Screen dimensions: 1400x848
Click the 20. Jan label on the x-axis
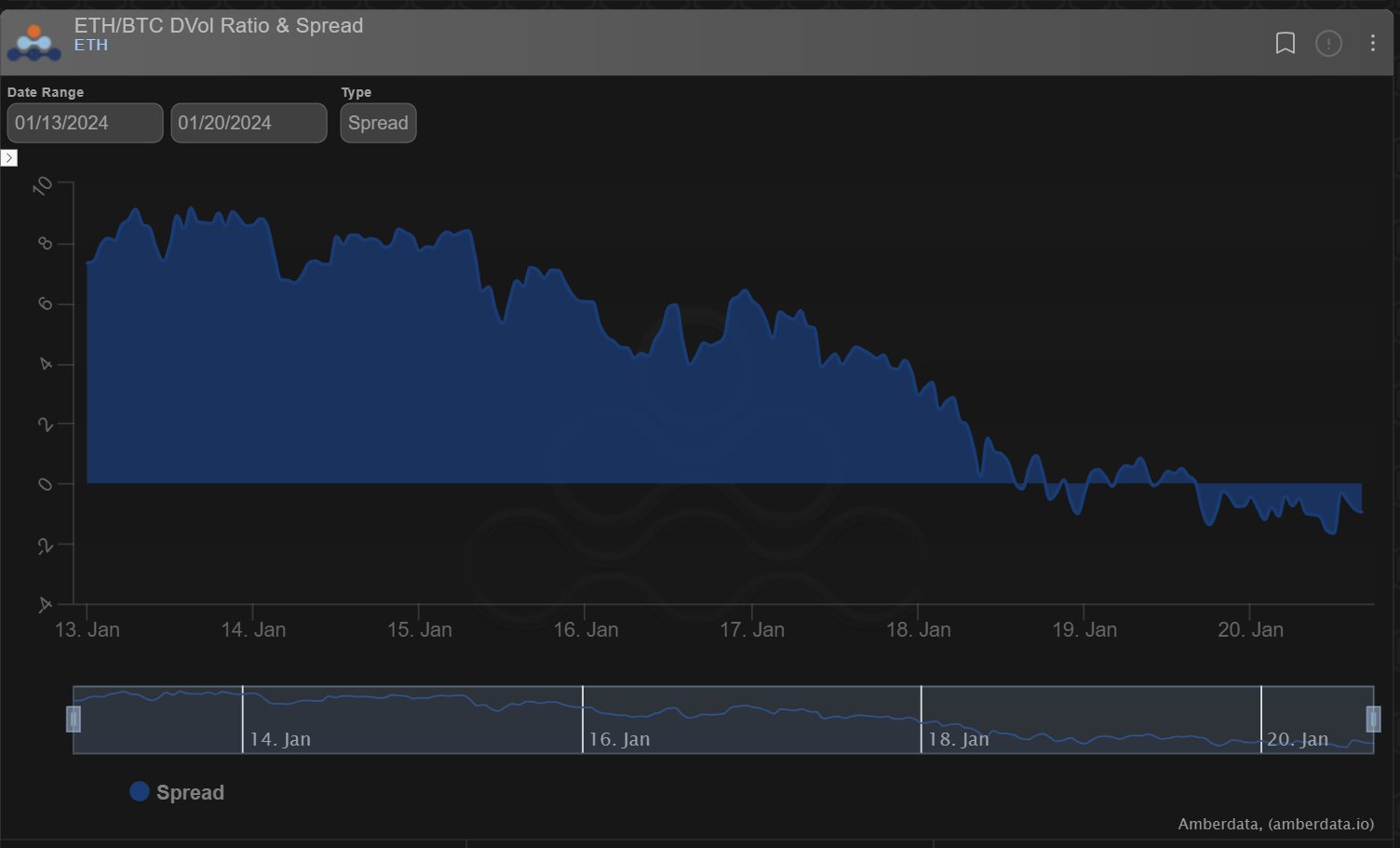[1251, 629]
